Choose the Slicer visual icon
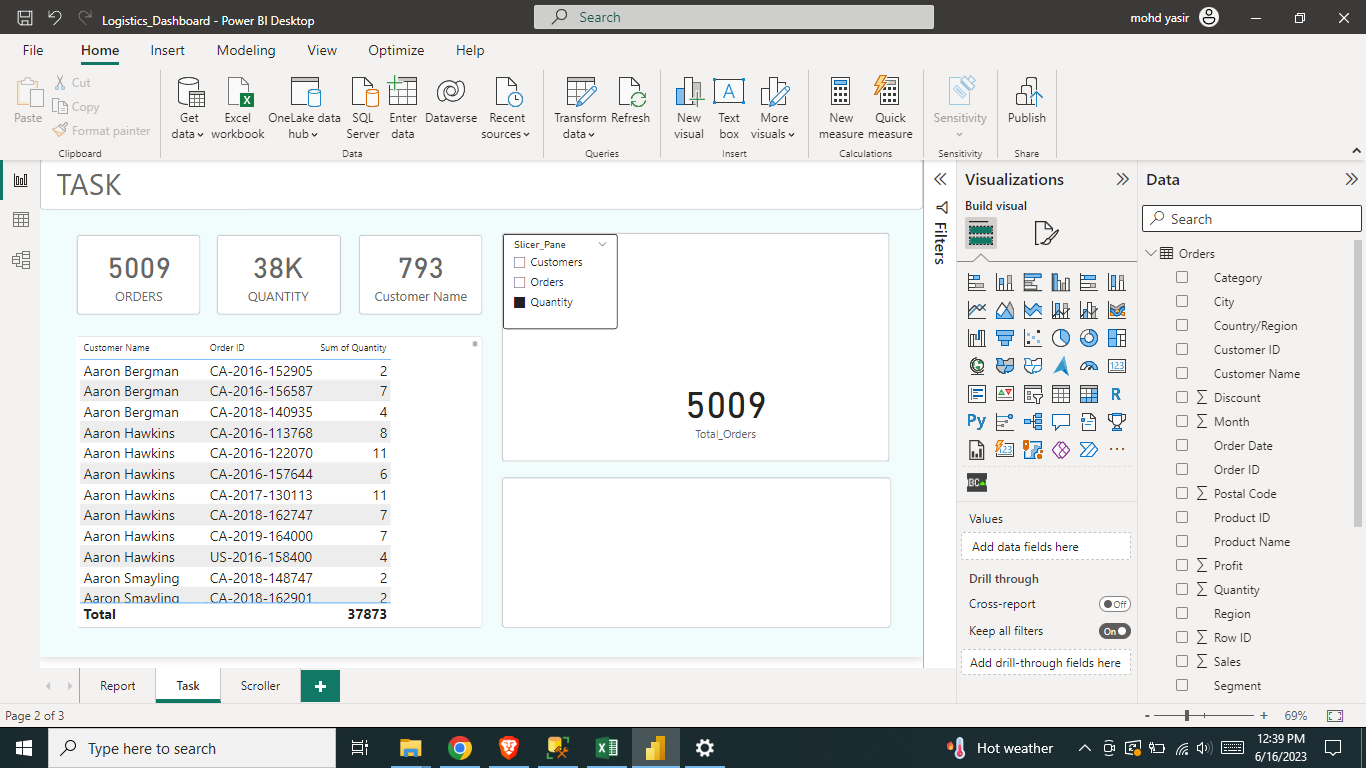 (1033, 394)
